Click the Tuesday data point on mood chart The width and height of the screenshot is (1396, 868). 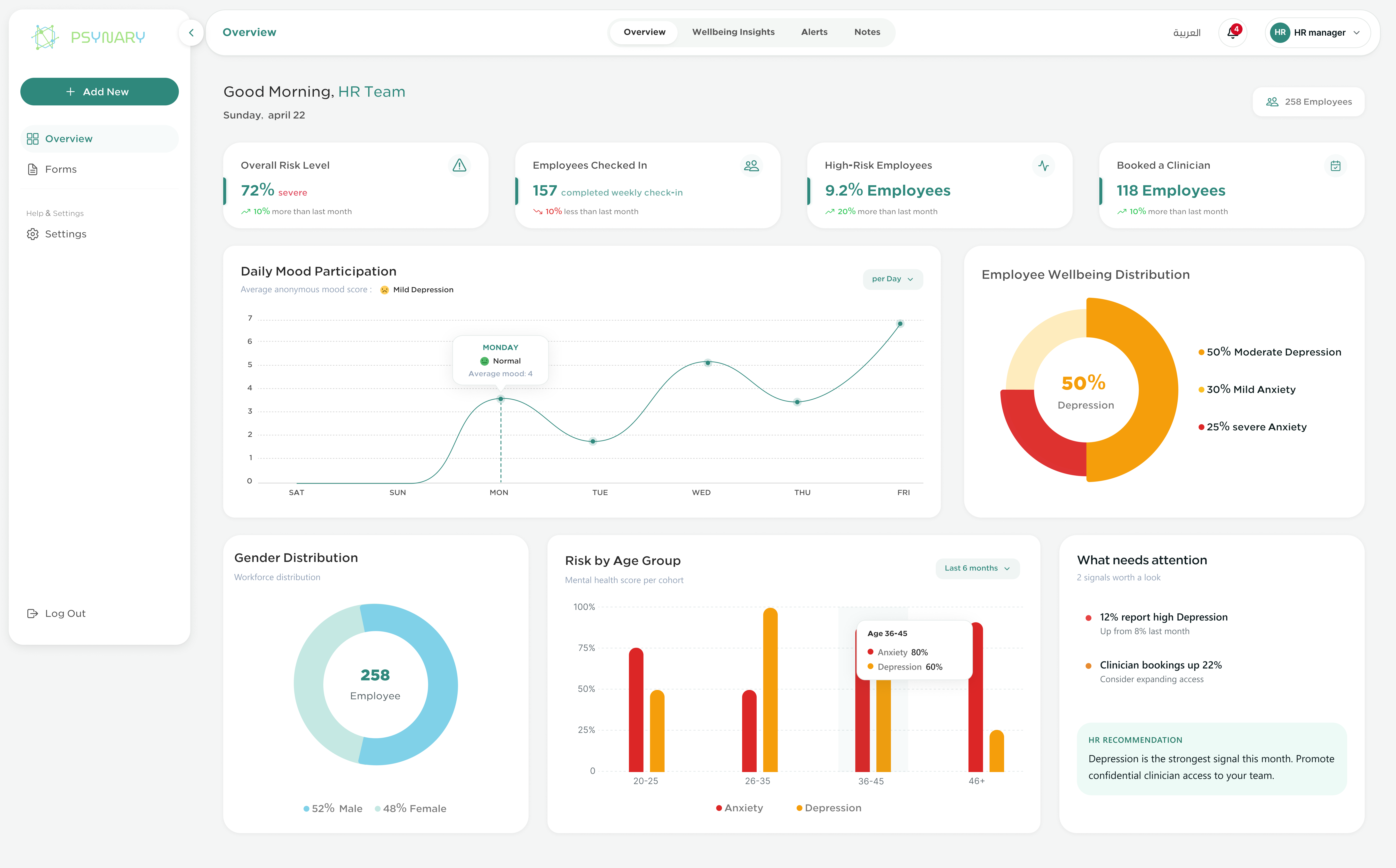[593, 442]
